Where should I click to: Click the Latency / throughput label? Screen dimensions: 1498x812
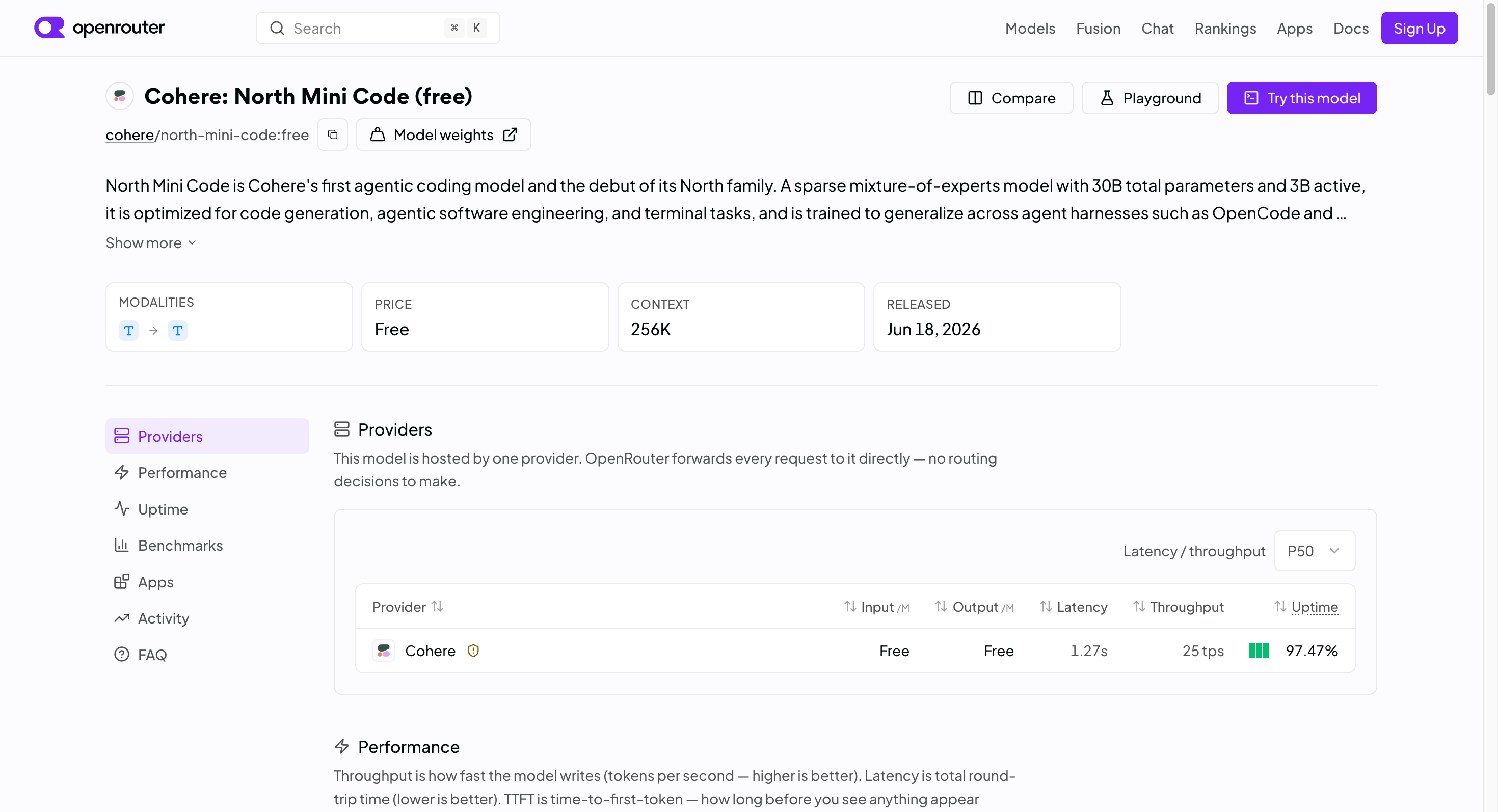pos(1194,551)
